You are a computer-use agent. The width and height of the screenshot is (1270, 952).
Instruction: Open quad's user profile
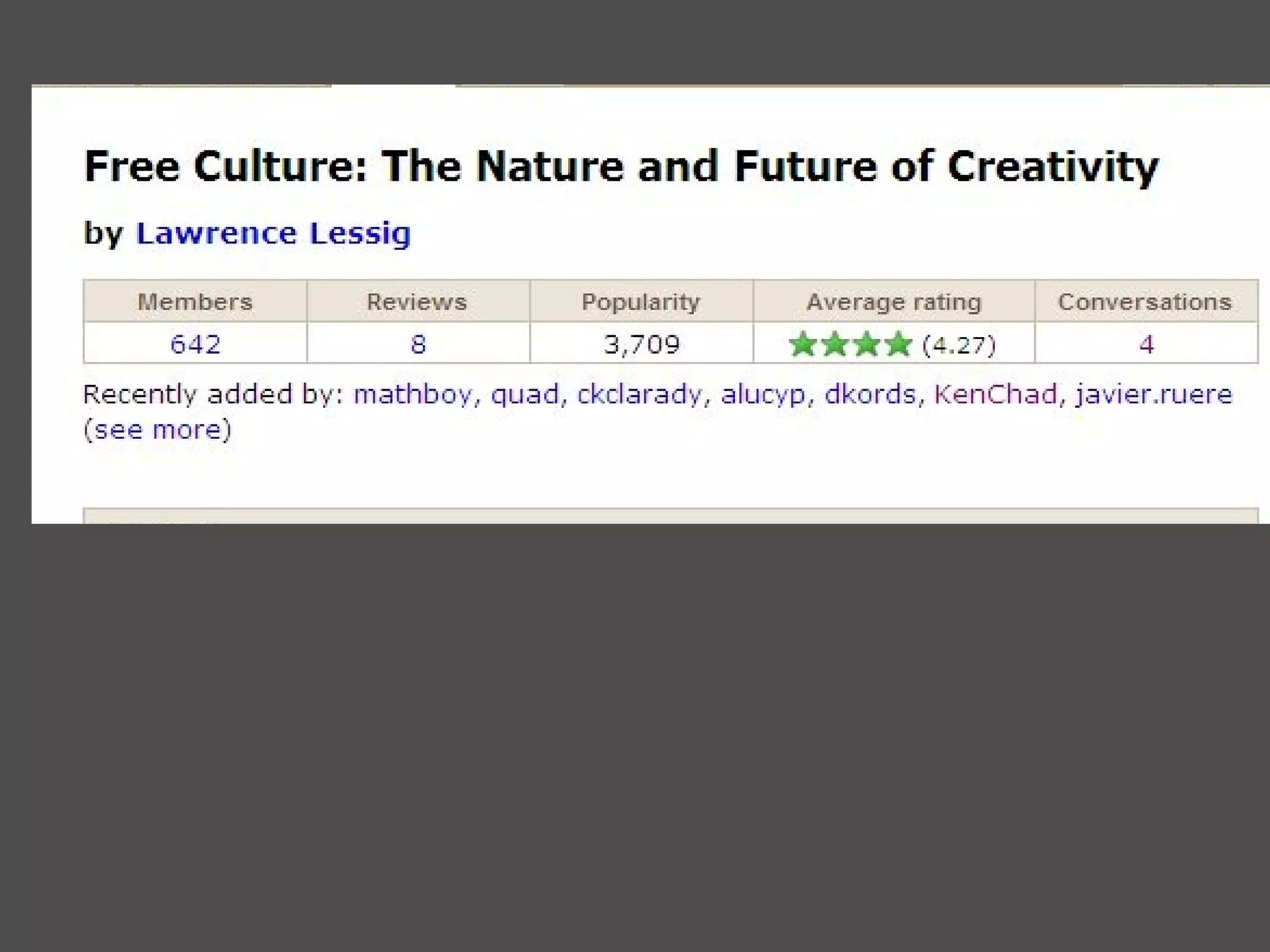click(x=525, y=395)
